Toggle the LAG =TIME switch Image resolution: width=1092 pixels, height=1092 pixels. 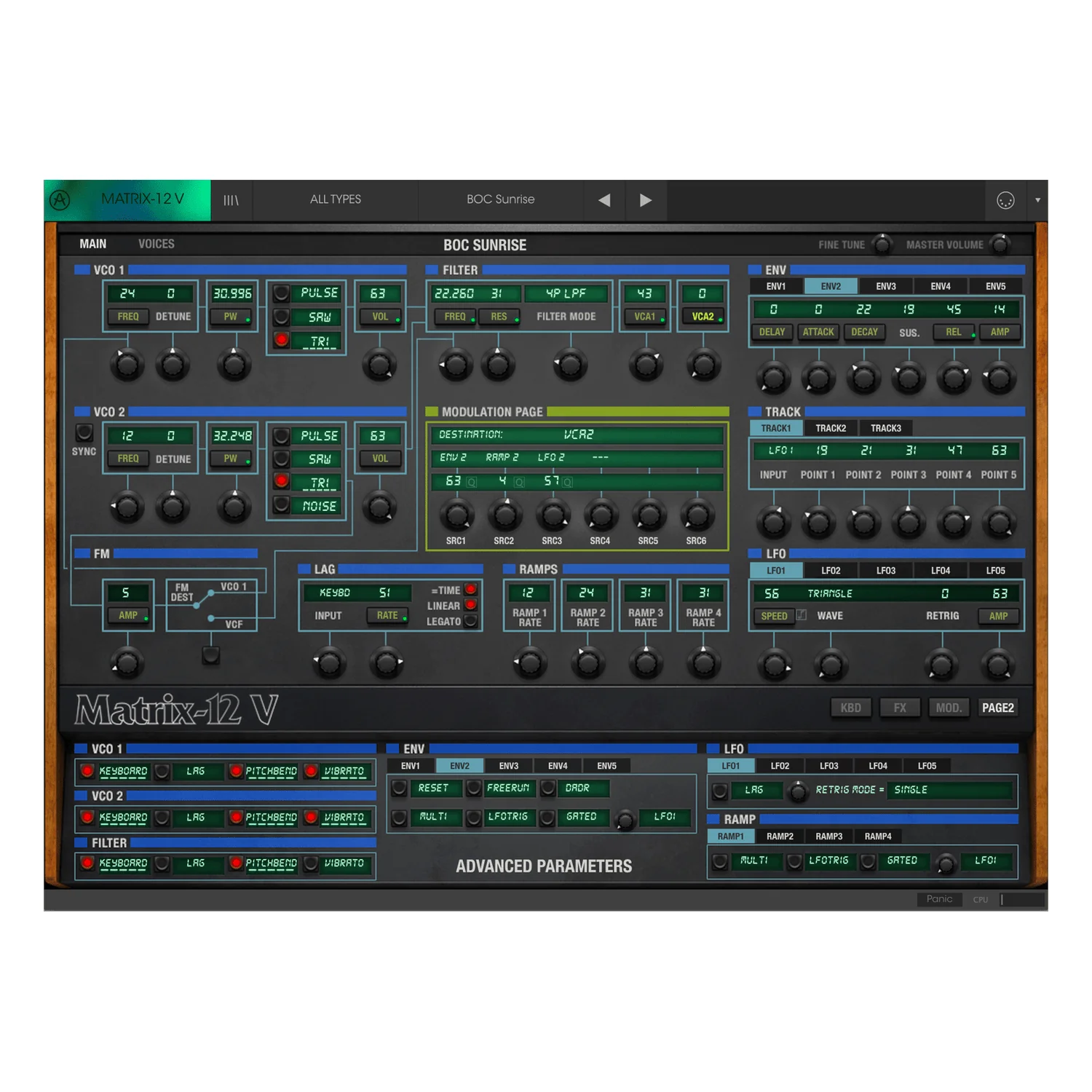click(x=472, y=589)
